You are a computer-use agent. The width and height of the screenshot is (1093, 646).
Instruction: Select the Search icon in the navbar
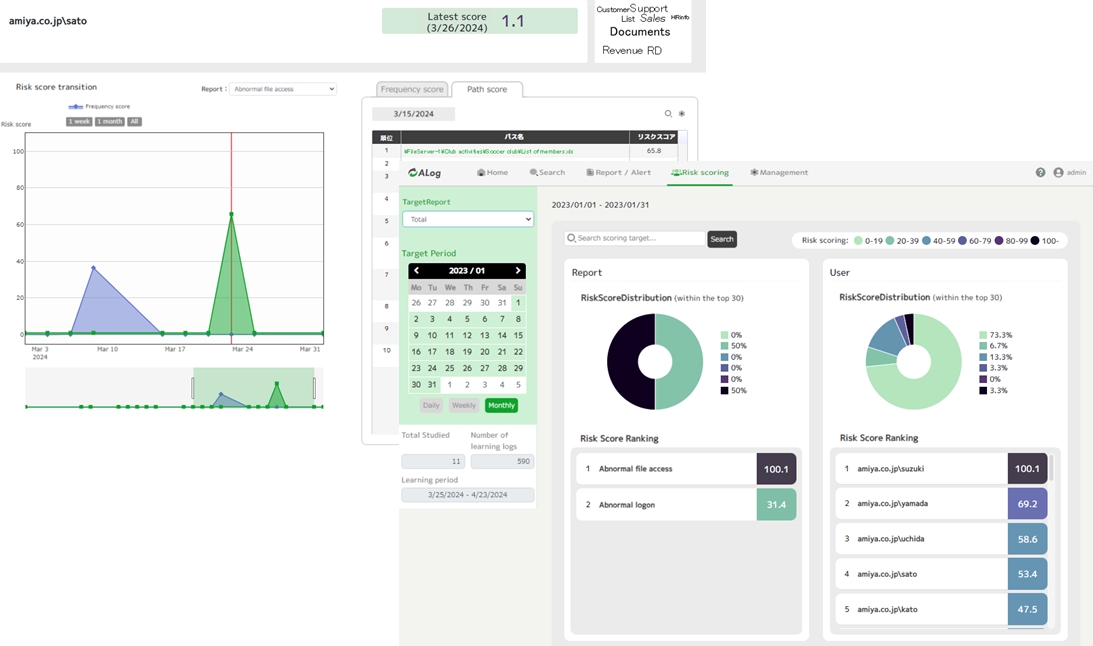(x=533, y=172)
